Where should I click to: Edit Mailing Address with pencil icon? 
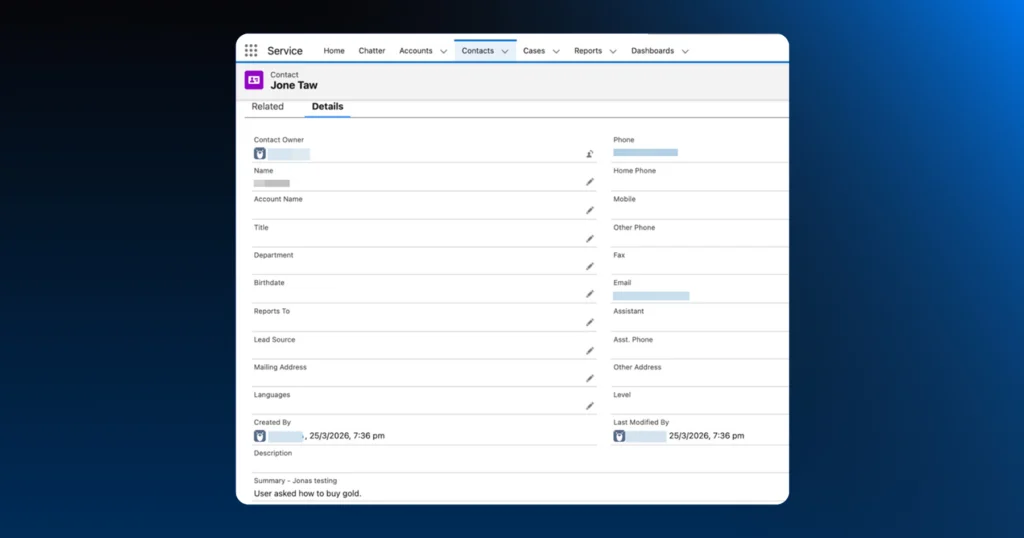pos(590,379)
